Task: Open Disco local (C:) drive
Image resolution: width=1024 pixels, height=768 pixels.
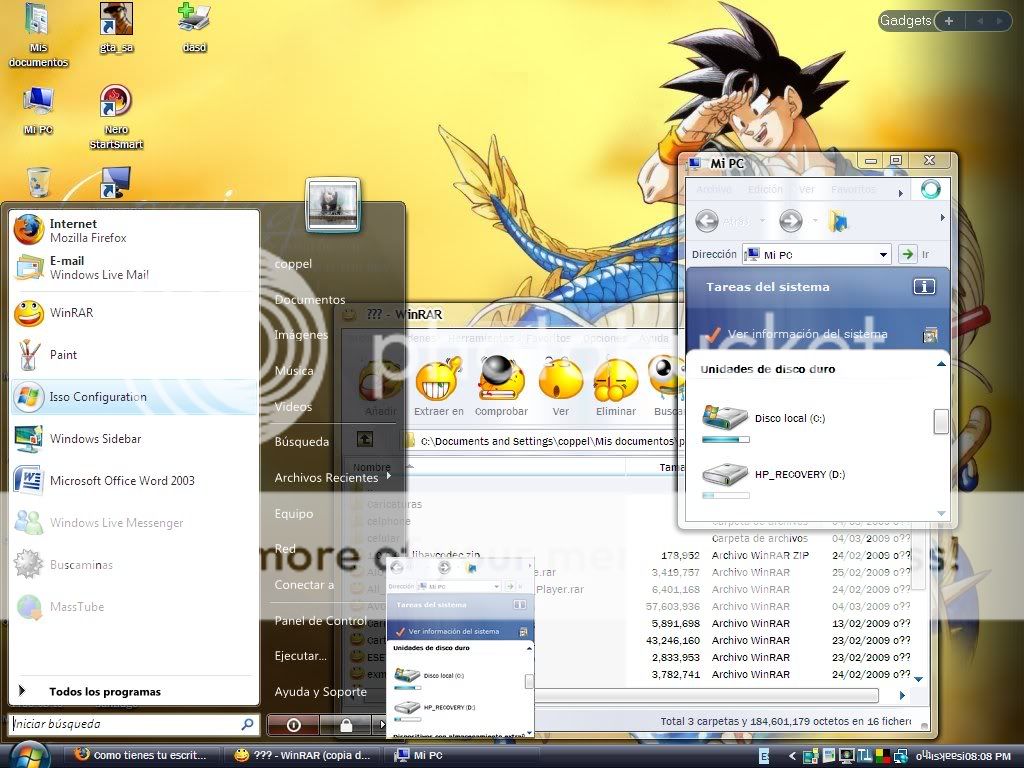Action: pyautogui.click(x=763, y=423)
